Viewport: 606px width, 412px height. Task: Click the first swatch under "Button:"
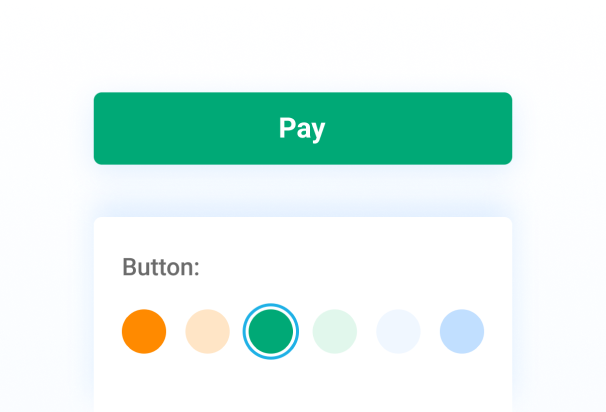pyautogui.click(x=144, y=331)
